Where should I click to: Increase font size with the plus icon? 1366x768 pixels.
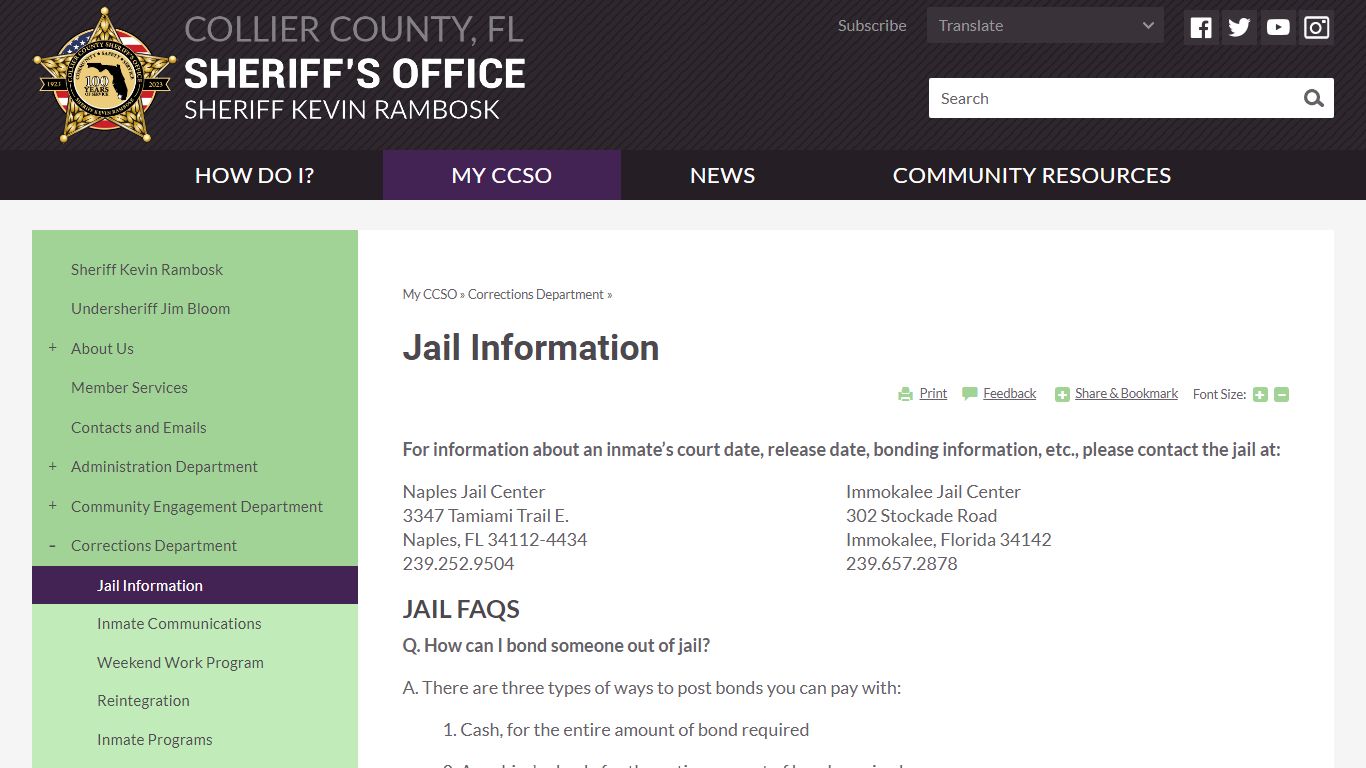[x=1260, y=394]
